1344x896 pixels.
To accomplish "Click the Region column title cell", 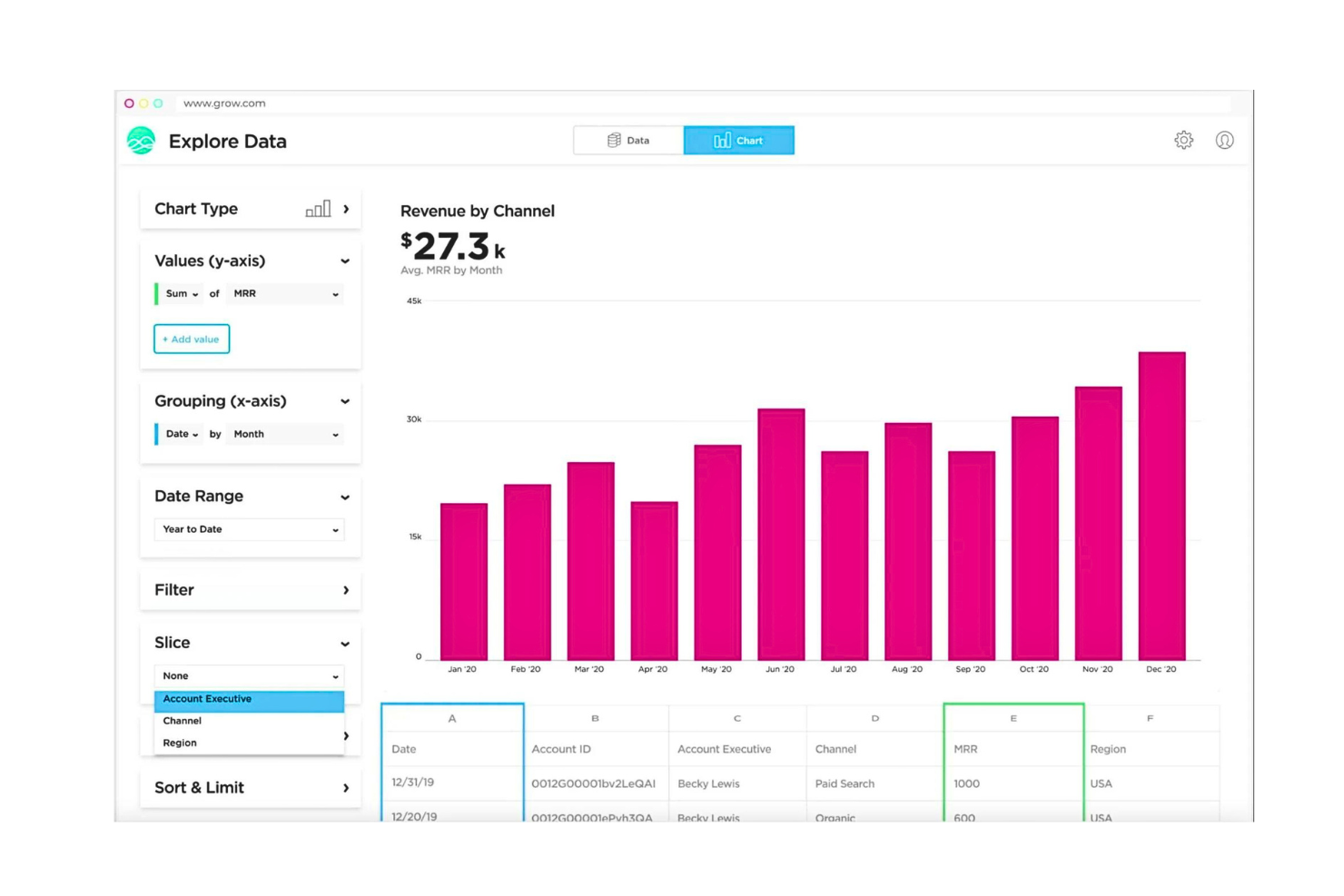I will 1151,749.
